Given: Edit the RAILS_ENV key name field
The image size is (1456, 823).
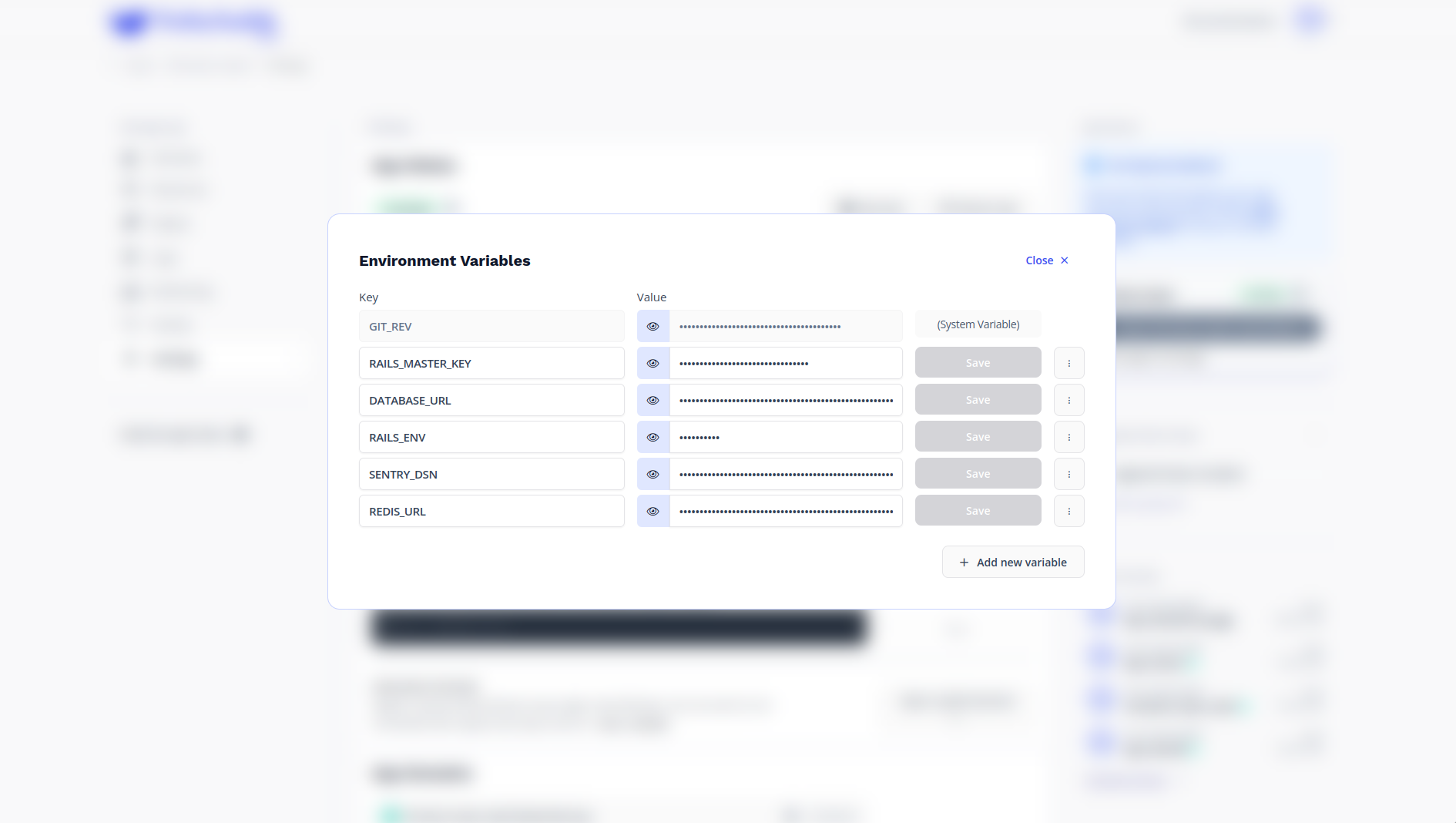Looking at the screenshot, I should coord(491,437).
